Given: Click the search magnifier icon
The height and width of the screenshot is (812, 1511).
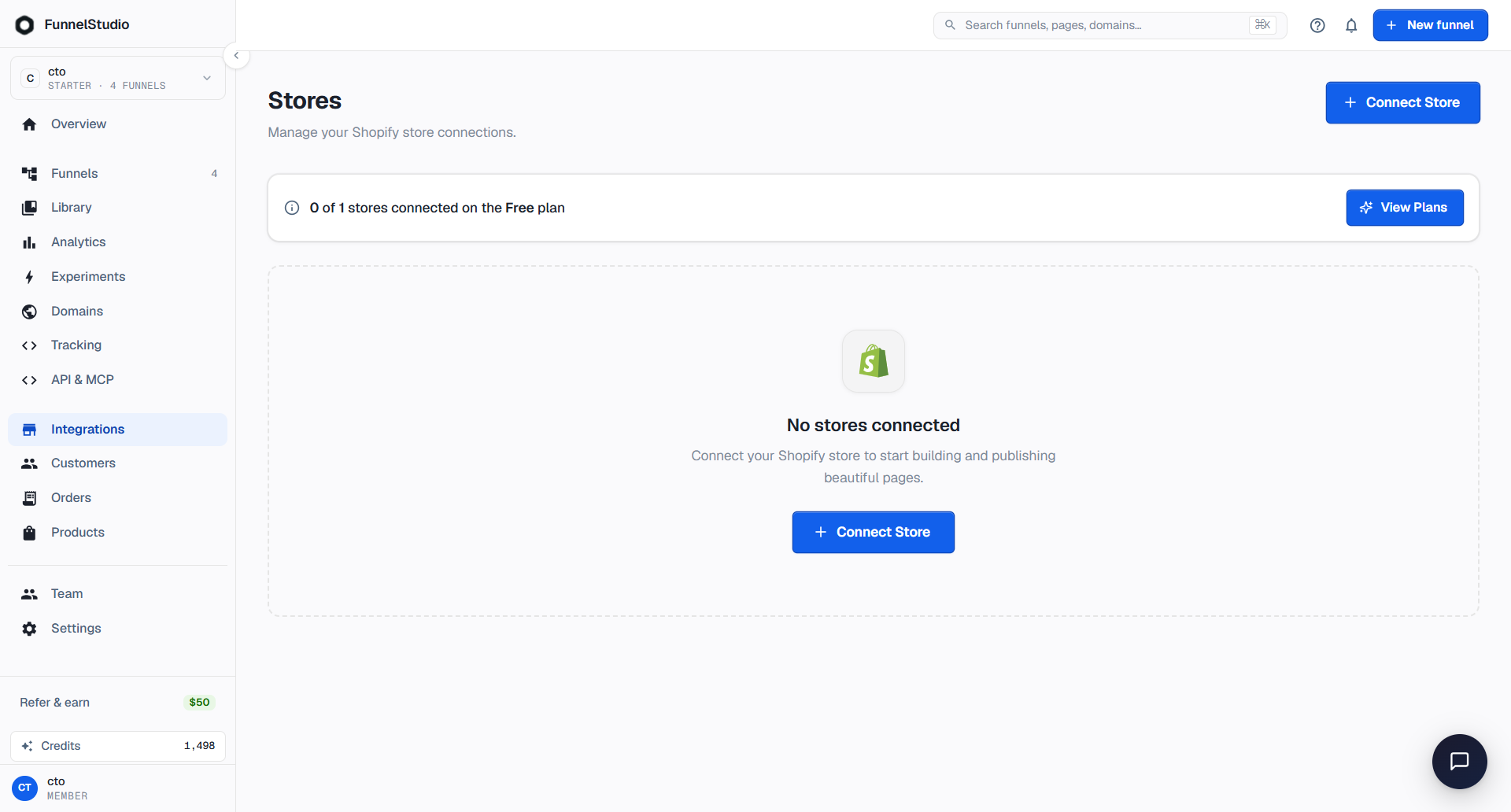Looking at the screenshot, I should coord(950,25).
